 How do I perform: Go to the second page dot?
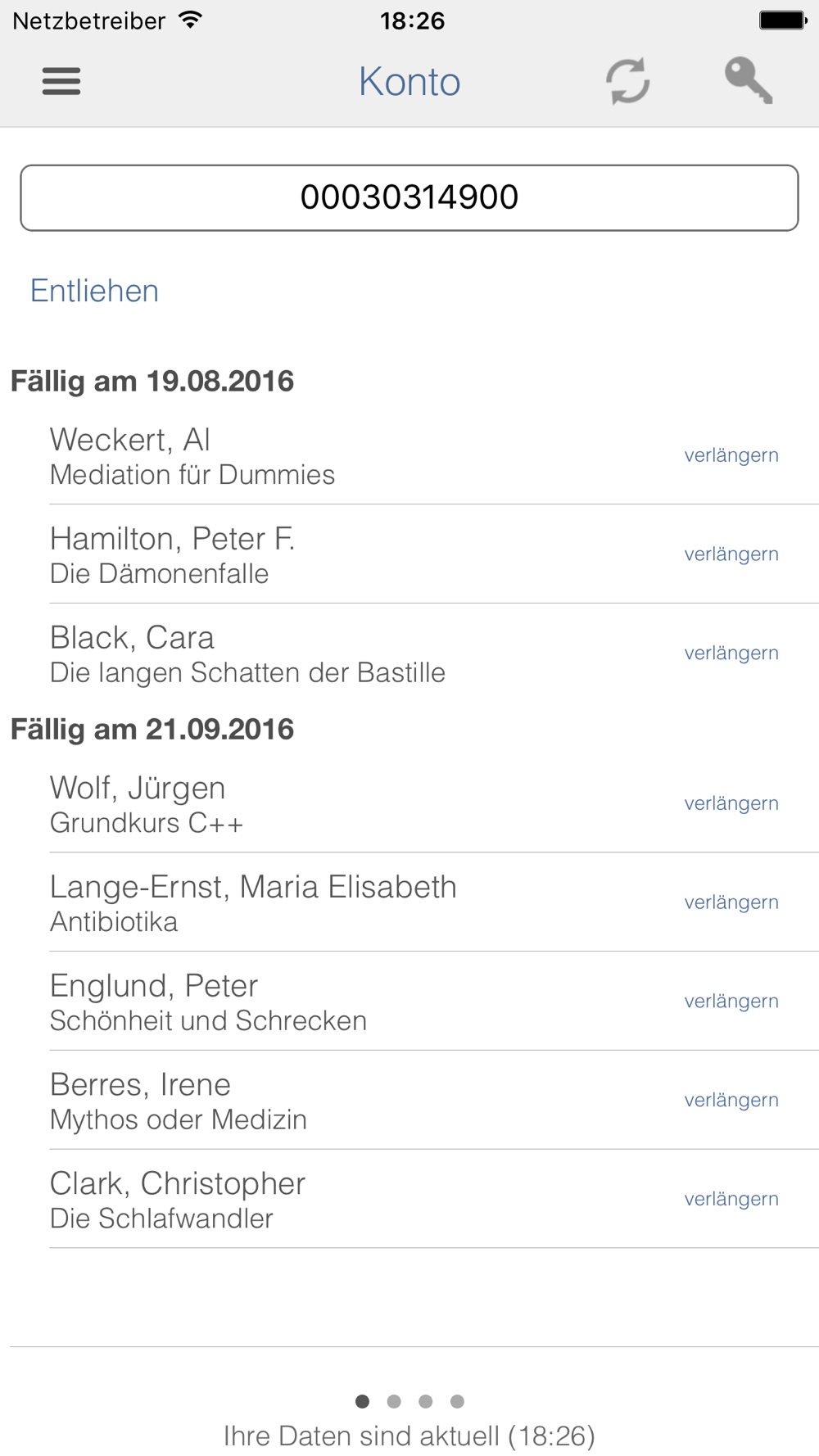coord(394,1401)
